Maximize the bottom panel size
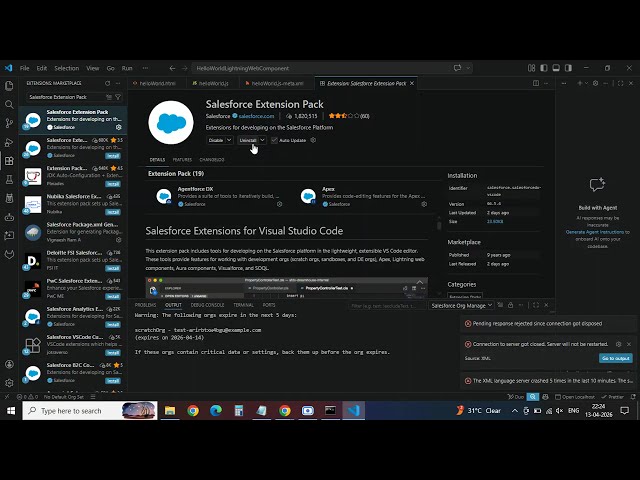This screenshot has height=480, width=640. [536, 305]
